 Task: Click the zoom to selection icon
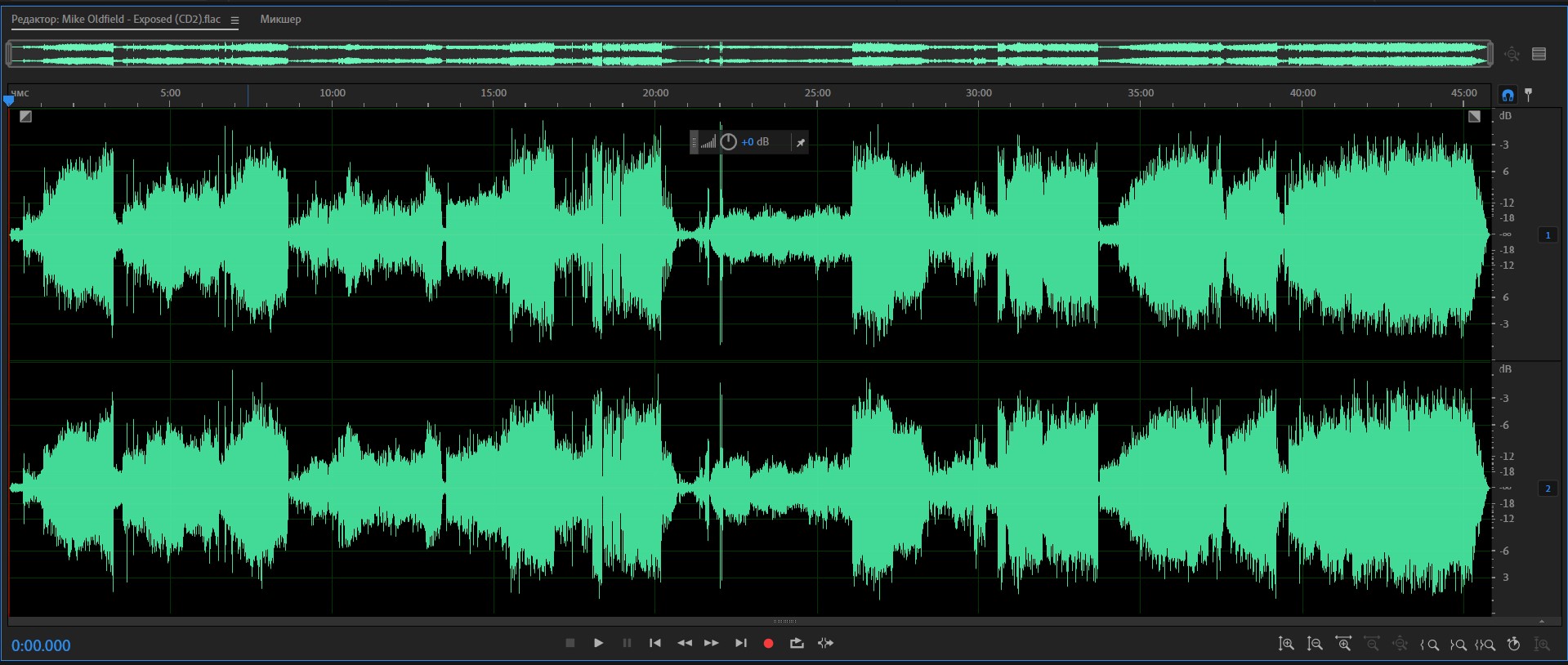click(1485, 645)
